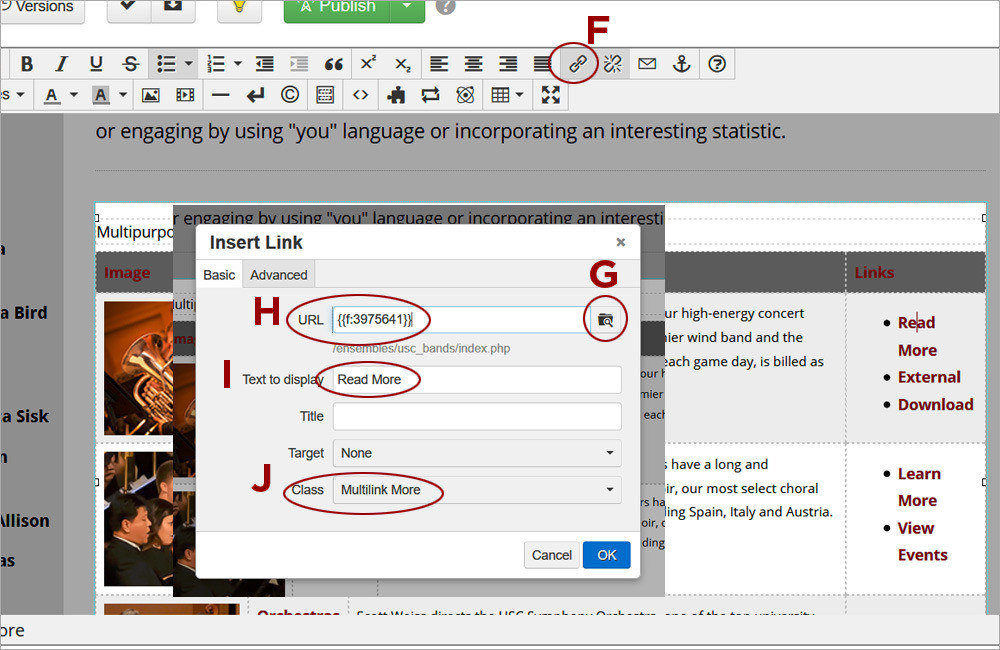Apply superscript formatting
The height and width of the screenshot is (650, 1000).
pyautogui.click(x=369, y=64)
